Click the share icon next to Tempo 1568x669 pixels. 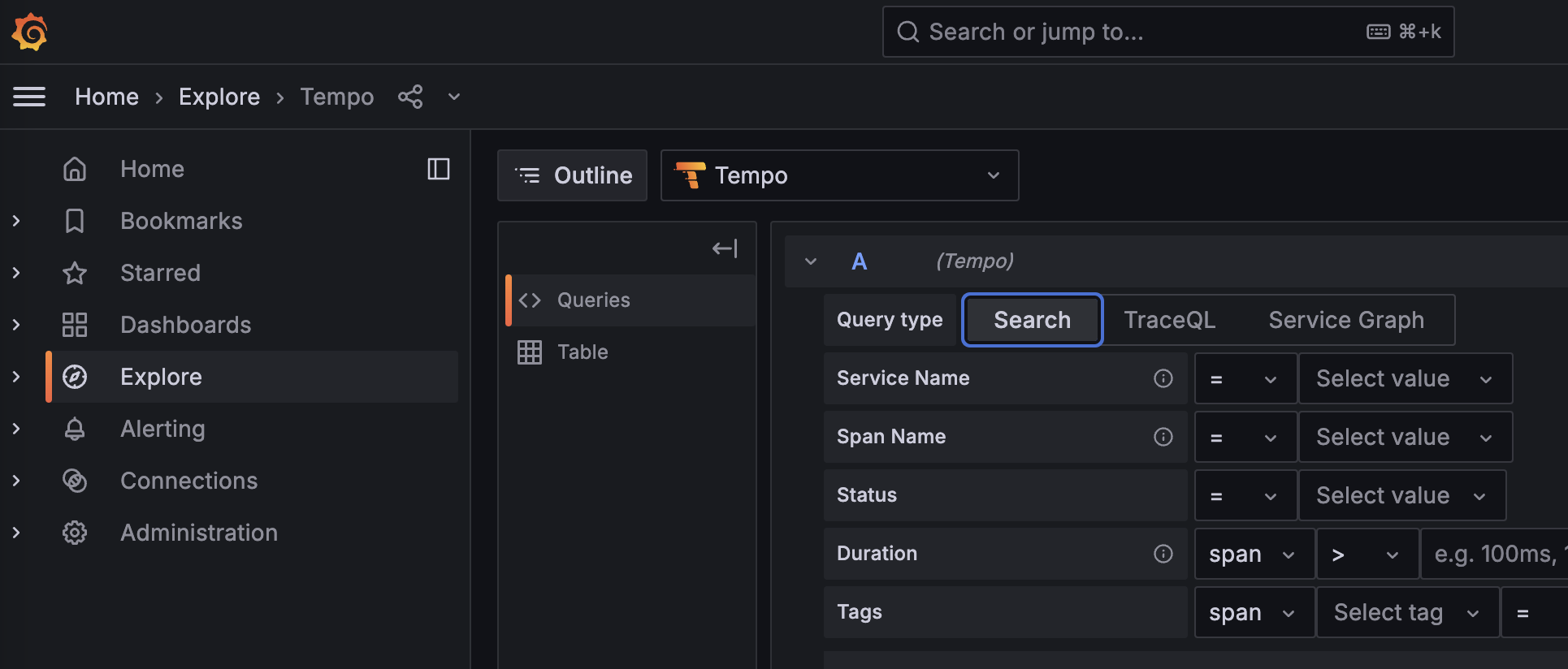point(410,97)
